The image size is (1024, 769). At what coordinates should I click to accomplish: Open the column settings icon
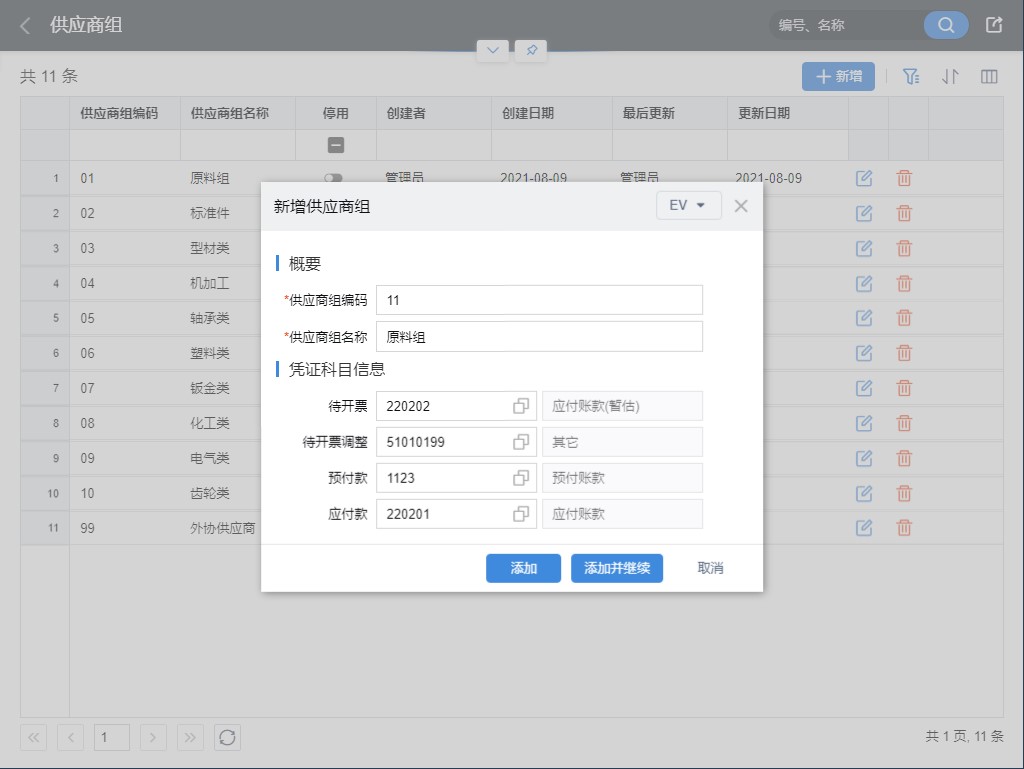tap(989, 76)
